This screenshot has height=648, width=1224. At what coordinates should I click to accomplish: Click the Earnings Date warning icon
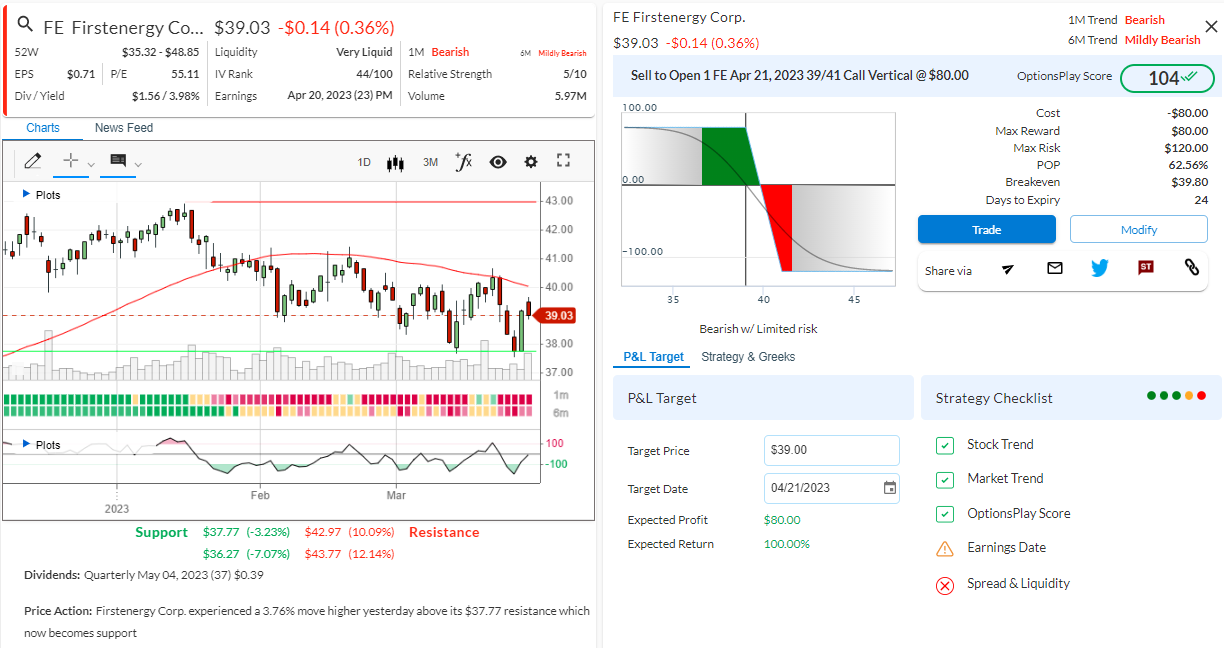(945, 548)
